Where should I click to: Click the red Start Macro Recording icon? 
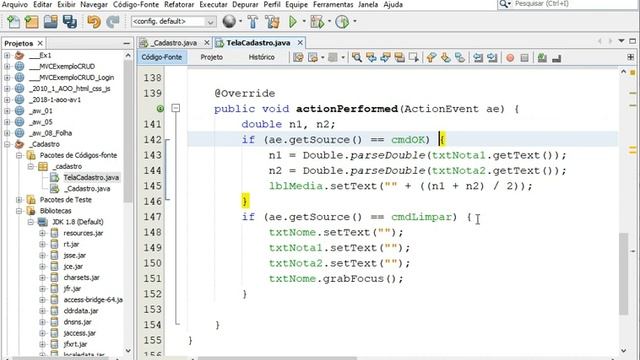coord(510,58)
